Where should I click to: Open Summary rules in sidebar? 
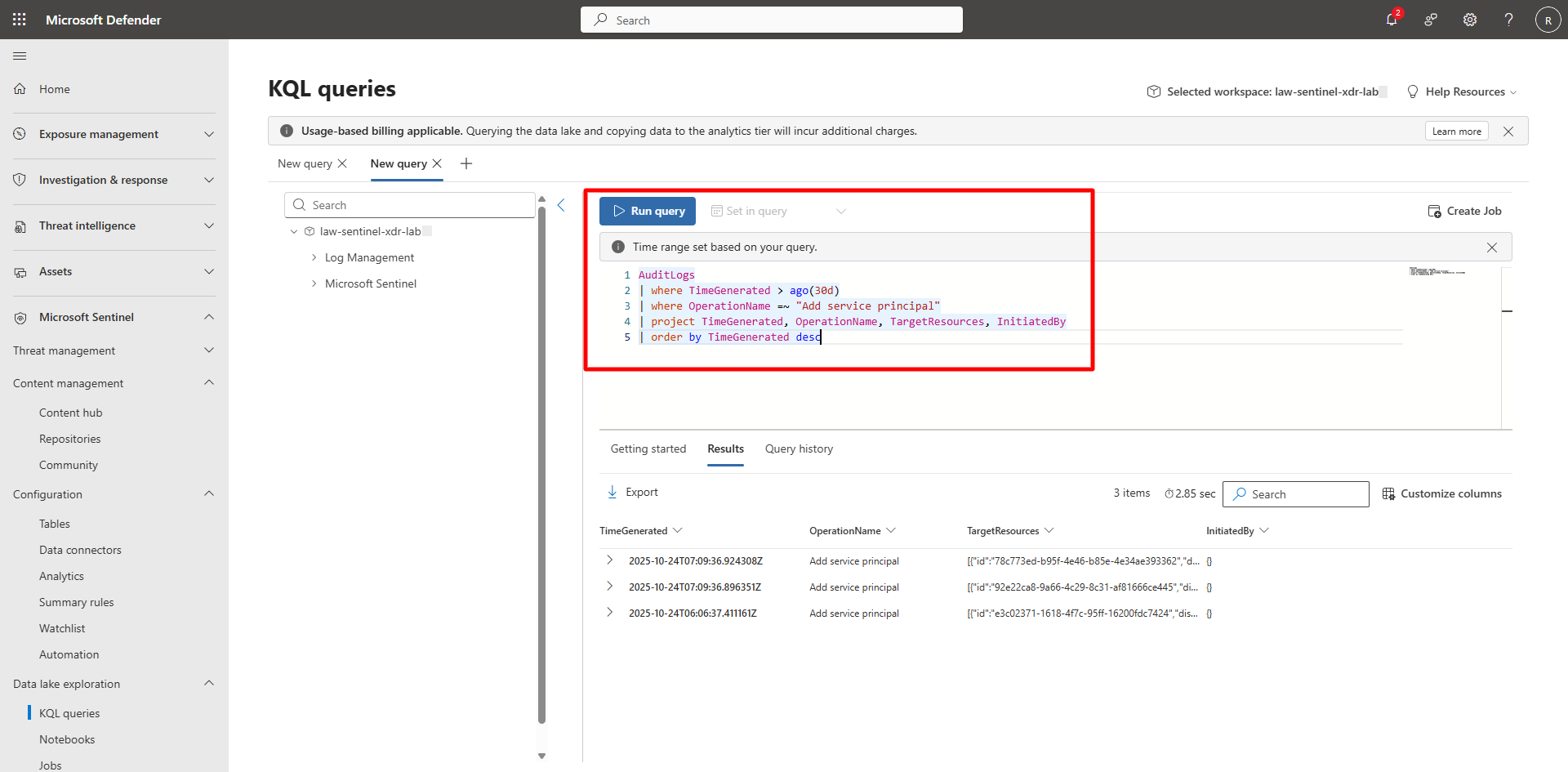(x=76, y=602)
